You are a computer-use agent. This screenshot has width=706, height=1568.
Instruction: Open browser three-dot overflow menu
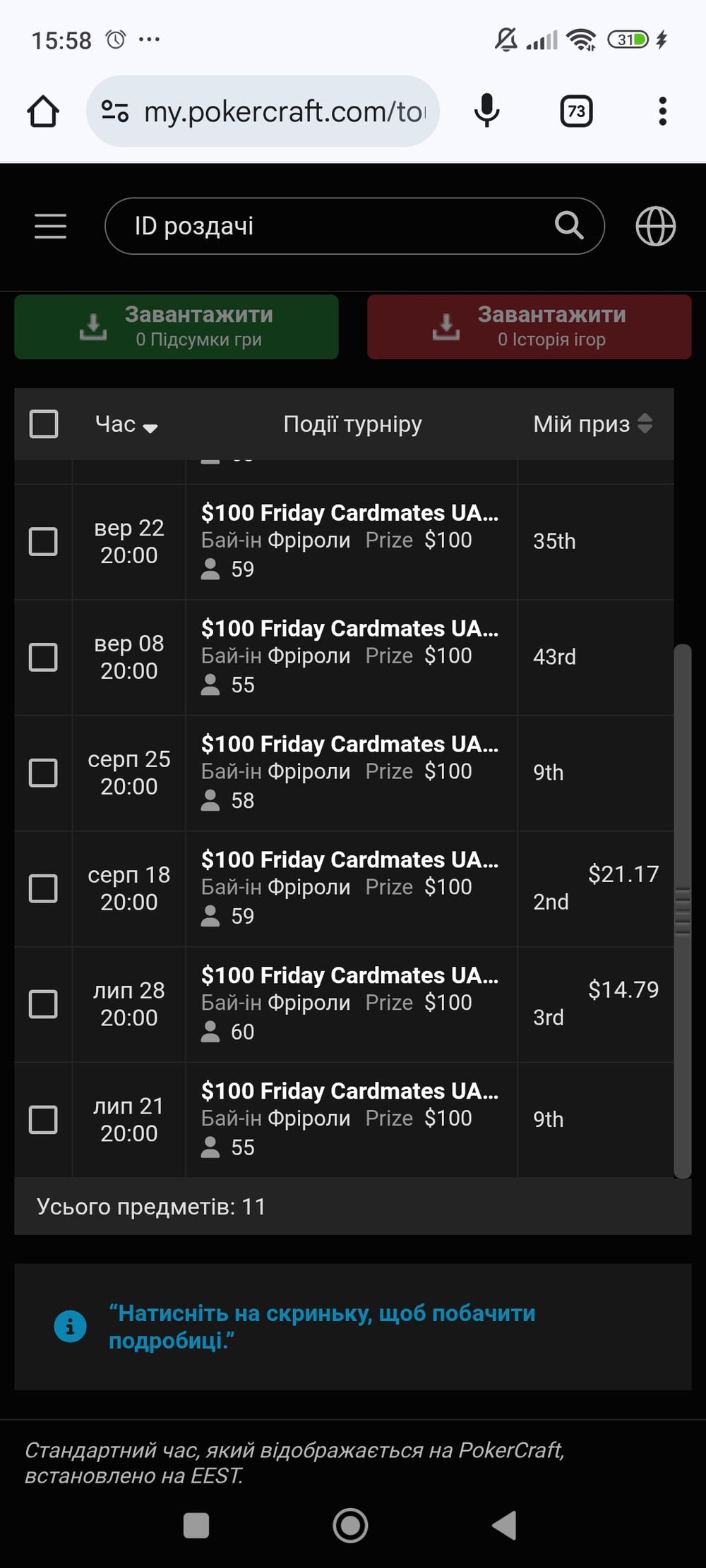[x=662, y=111]
